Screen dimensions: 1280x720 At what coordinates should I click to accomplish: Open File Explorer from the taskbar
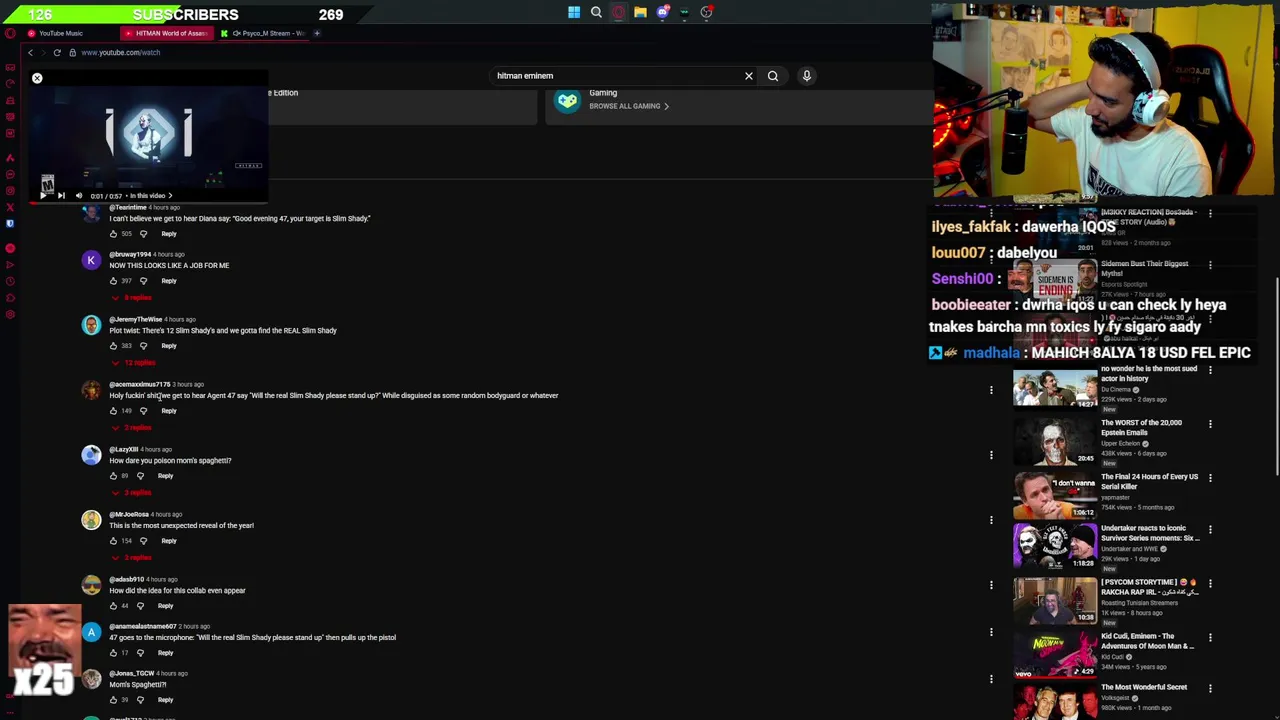point(640,12)
